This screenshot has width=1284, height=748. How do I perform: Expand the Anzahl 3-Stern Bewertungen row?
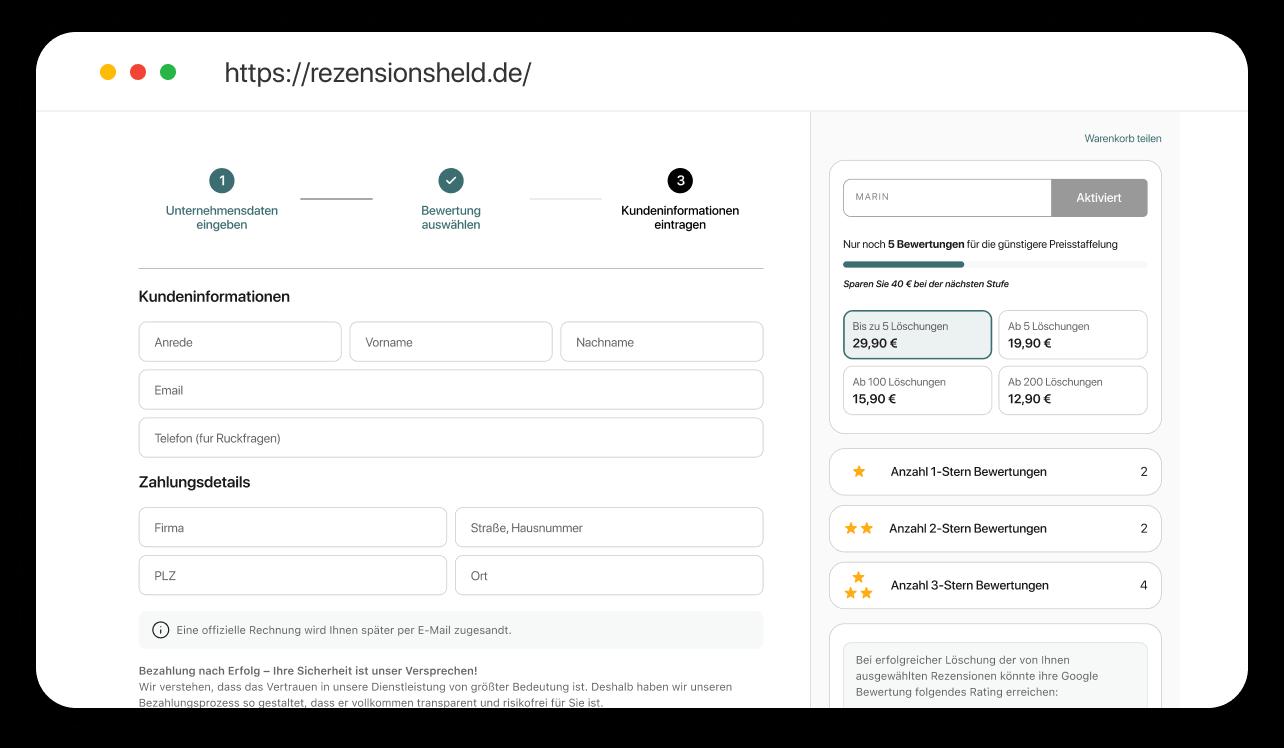(995, 585)
